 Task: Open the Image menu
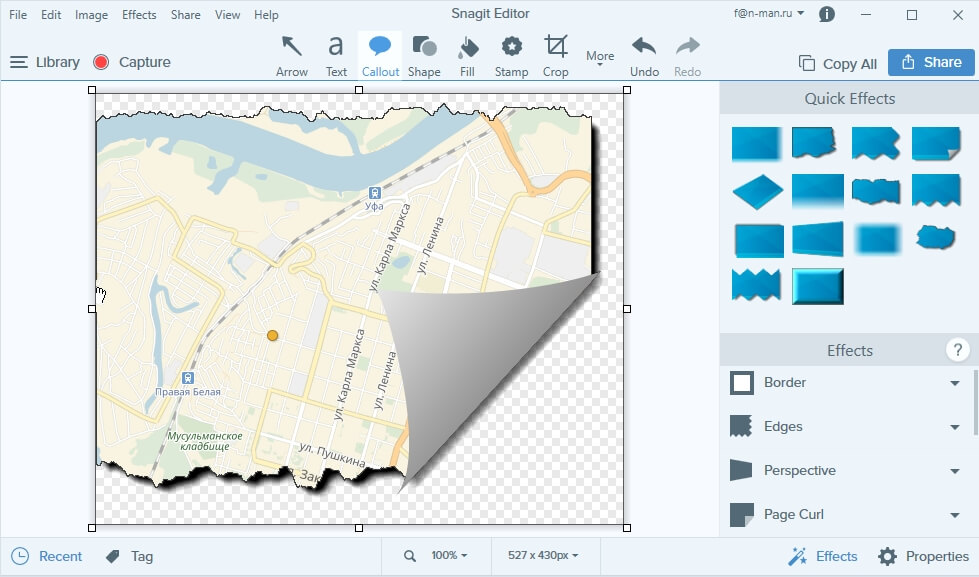(91, 15)
